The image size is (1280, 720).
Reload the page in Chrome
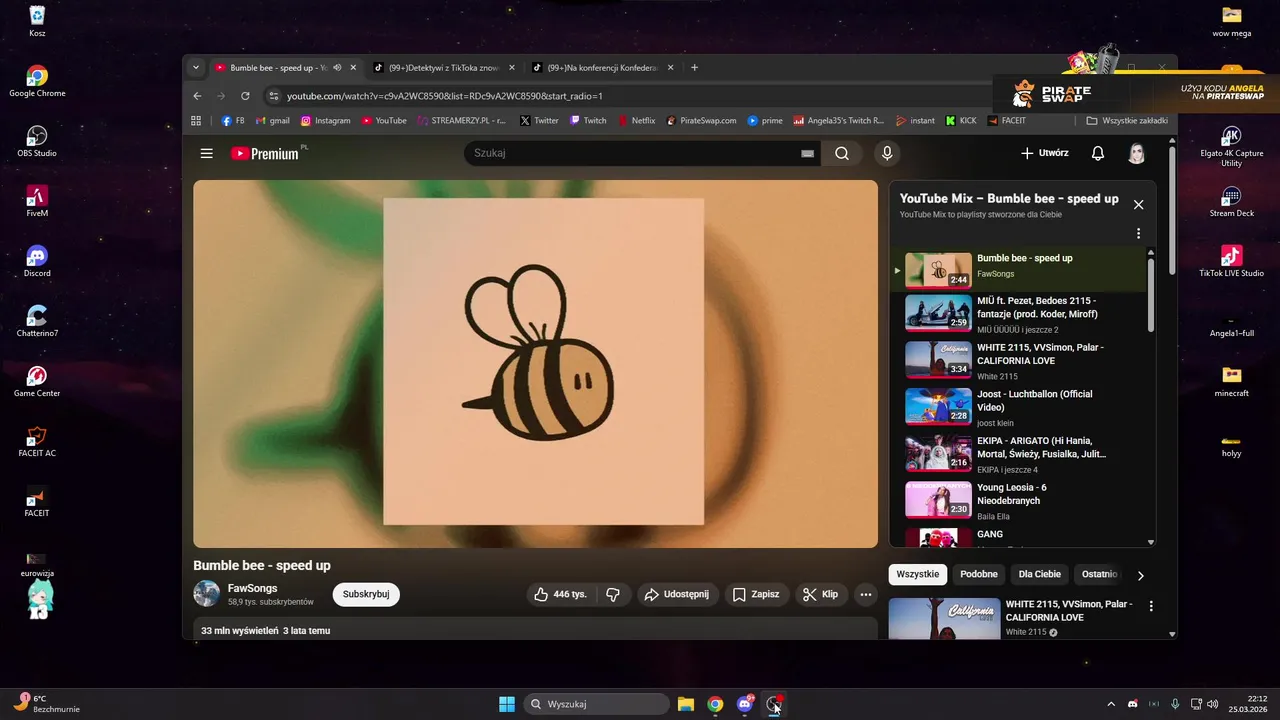click(x=245, y=96)
